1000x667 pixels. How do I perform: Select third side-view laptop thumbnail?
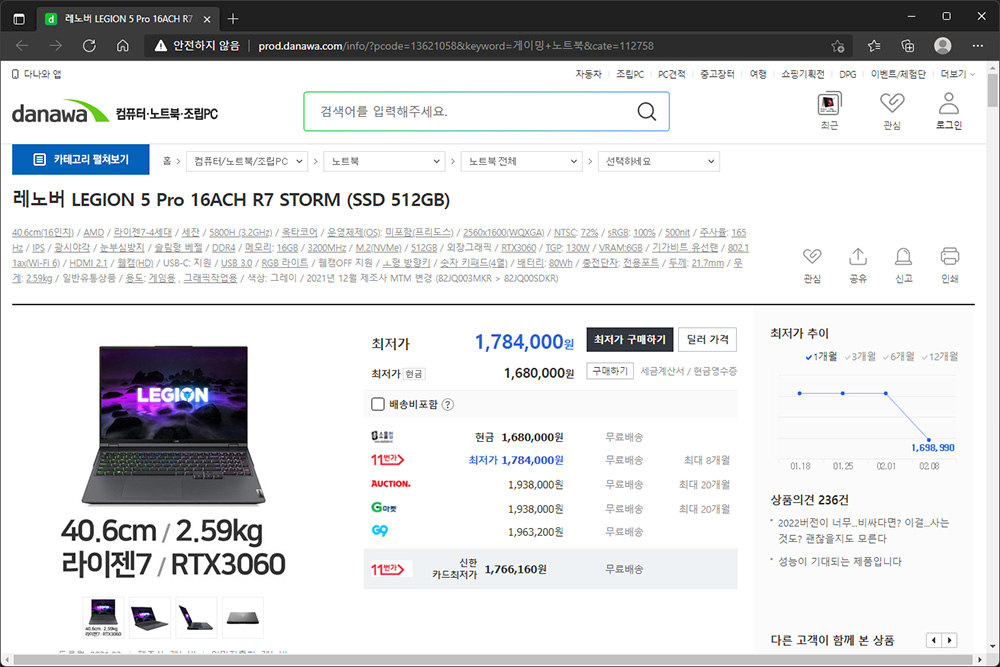196,617
